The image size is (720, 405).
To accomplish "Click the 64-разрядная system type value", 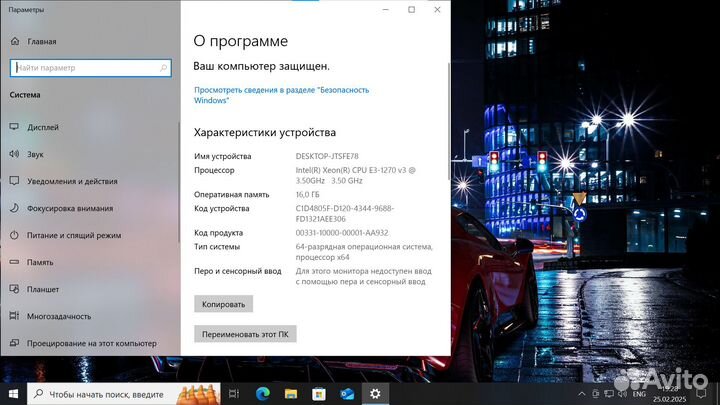I will point(364,252).
